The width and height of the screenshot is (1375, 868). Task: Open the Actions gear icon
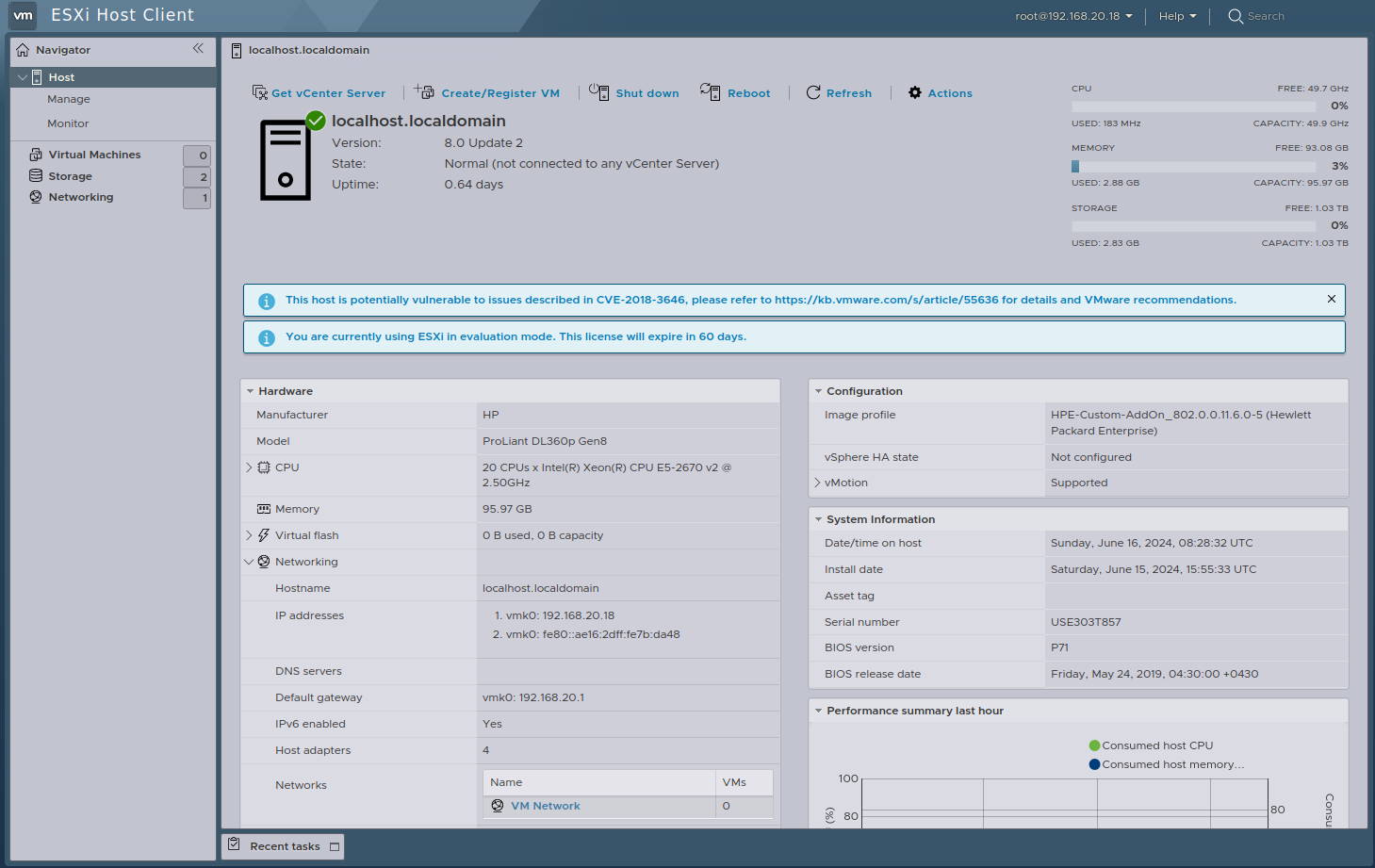pos(913,92)
